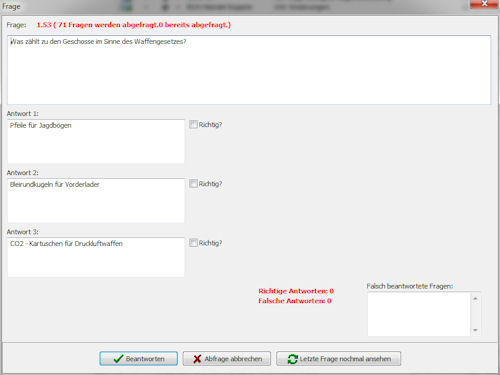The image size is (500, 375).
Task: Check Richtig for Antwort 1
Action: point(193,125)
